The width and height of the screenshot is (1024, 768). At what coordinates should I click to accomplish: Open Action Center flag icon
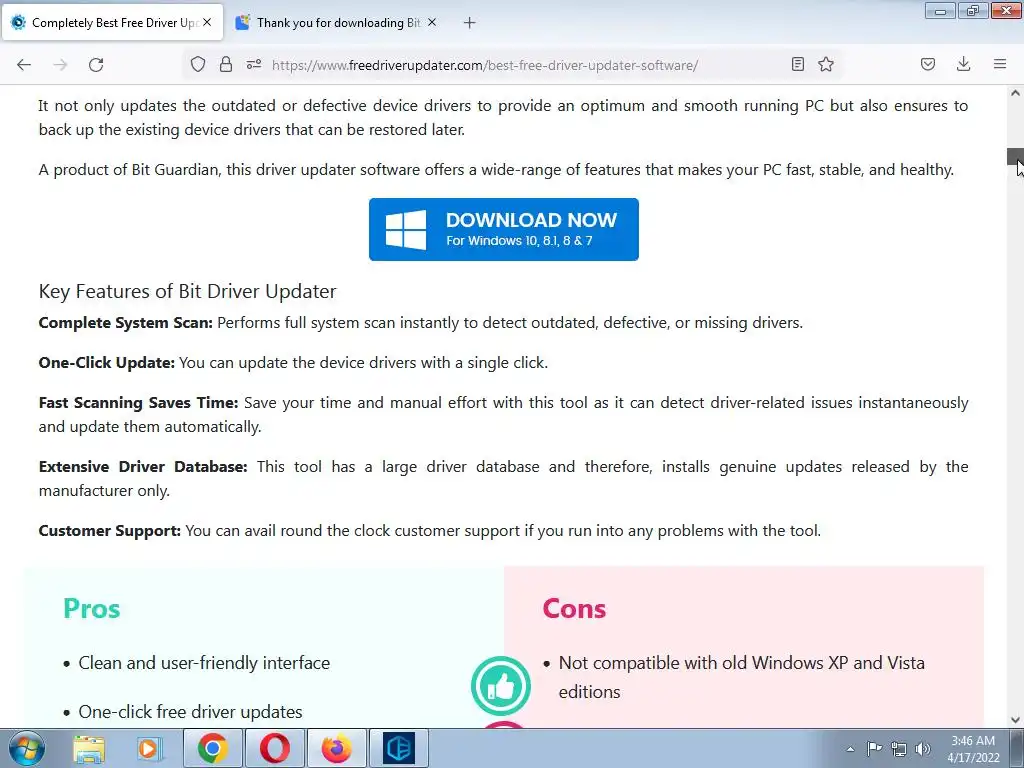coord(874,748)
